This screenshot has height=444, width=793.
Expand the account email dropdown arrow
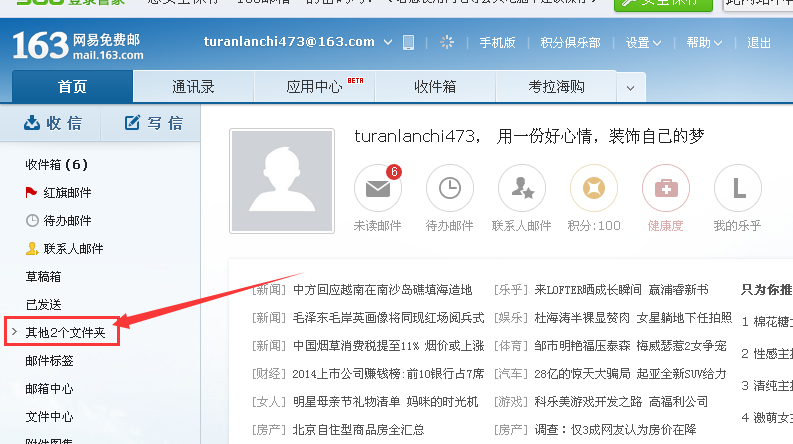388,42
